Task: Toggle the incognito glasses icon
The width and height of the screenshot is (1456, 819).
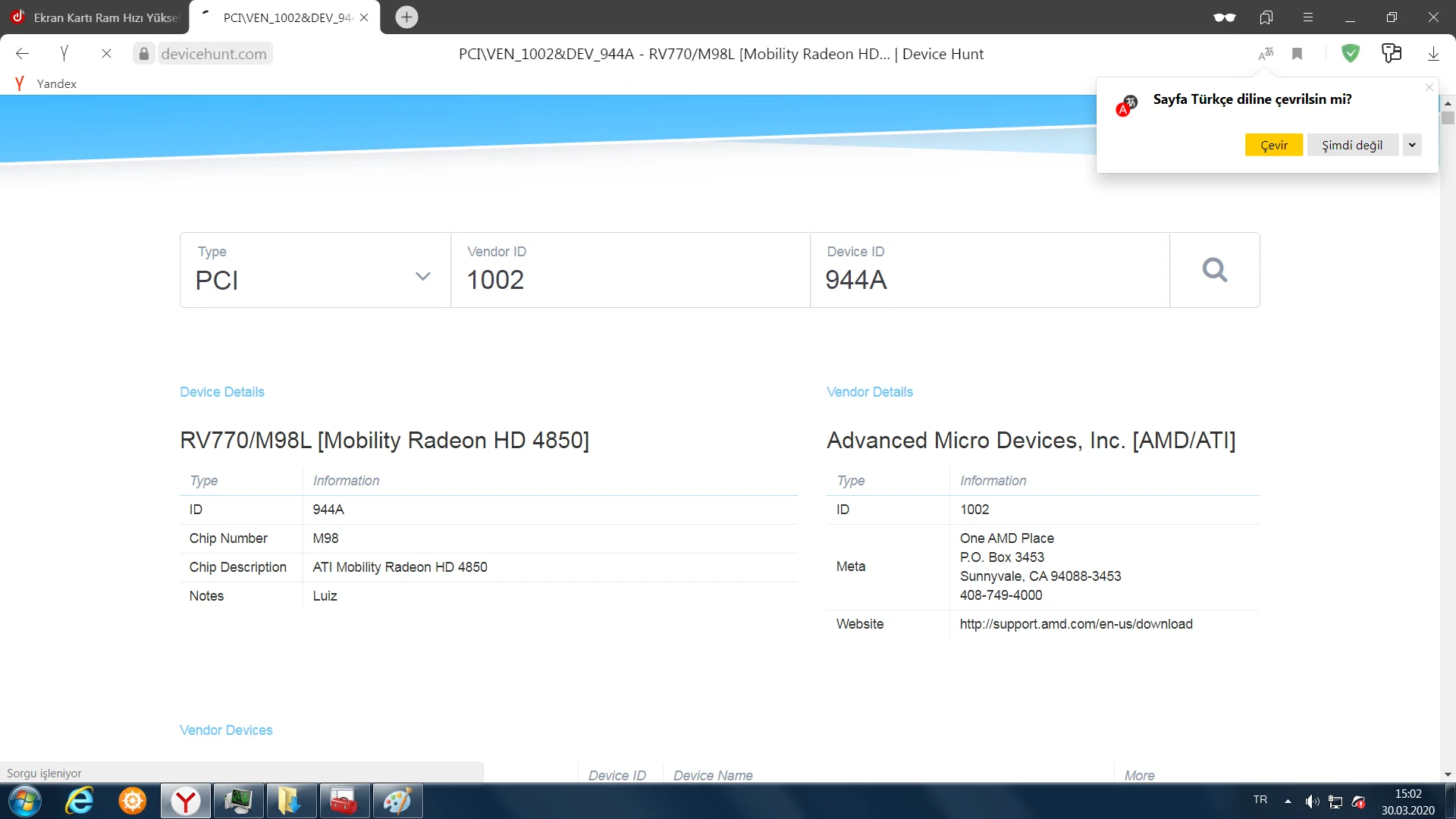Action: (x=1224, y=17)
